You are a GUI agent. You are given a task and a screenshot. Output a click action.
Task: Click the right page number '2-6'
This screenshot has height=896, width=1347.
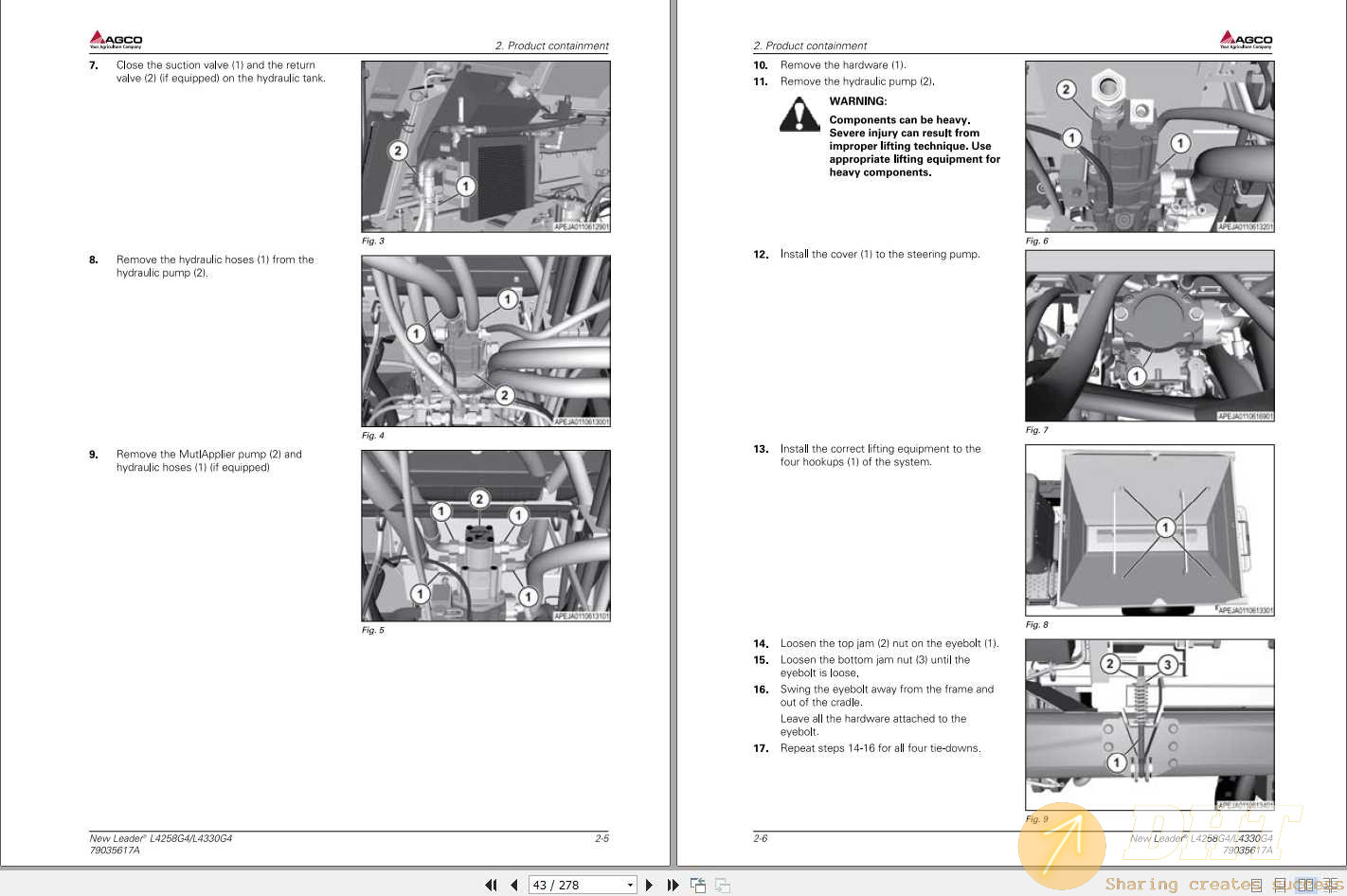761,839
